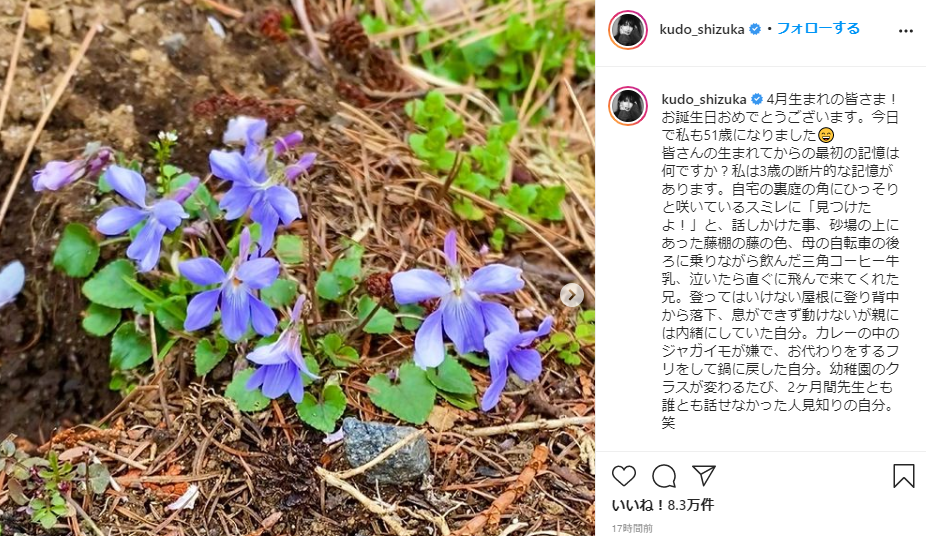Like the post with the heart icon
Image resolution: width=926 pixels, height=536 pixels.
tap(624, 476)
